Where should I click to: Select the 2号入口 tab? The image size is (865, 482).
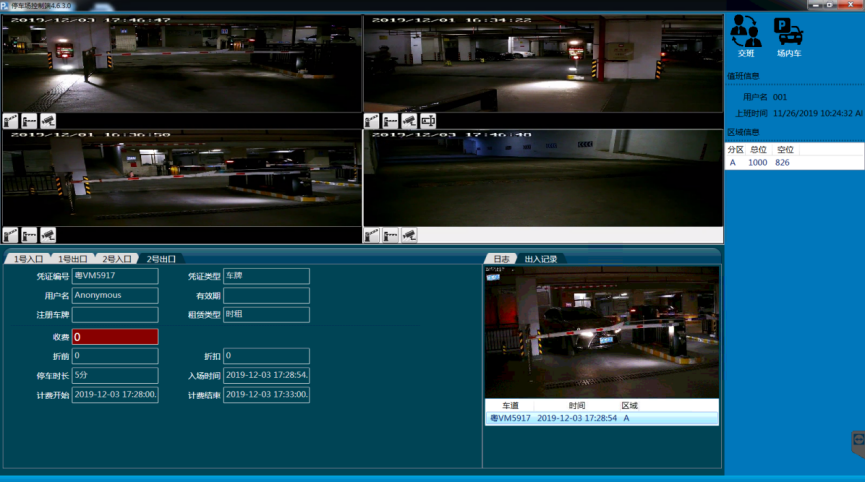coord(116,259)
